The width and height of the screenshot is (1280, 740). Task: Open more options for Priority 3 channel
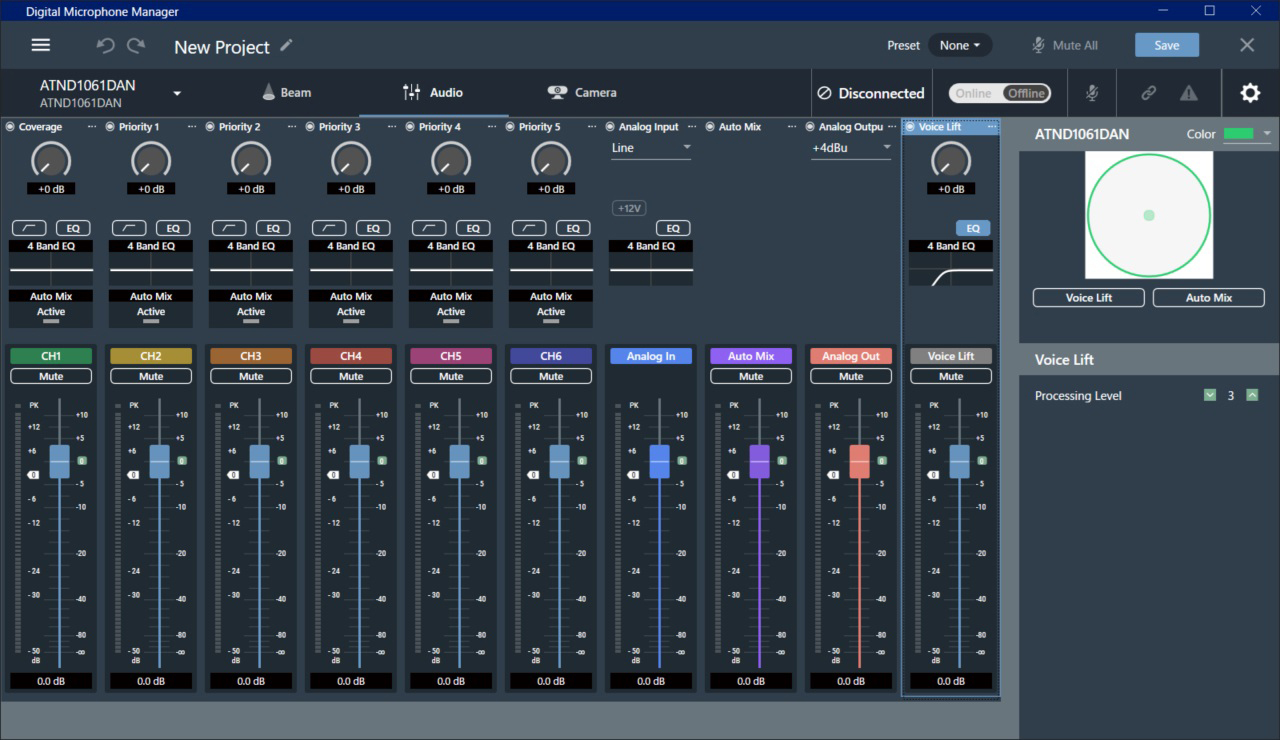[x=392, y=127]
